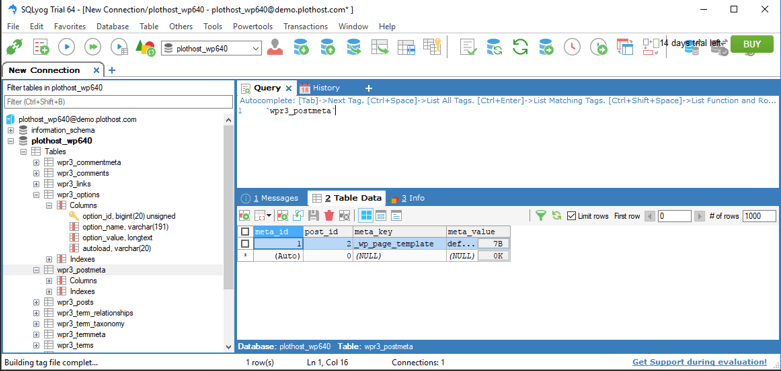The height and width of the screenshot is (371, 781).
Task: Toggle the Limit rows checkbox
Action: coord(571,216)
